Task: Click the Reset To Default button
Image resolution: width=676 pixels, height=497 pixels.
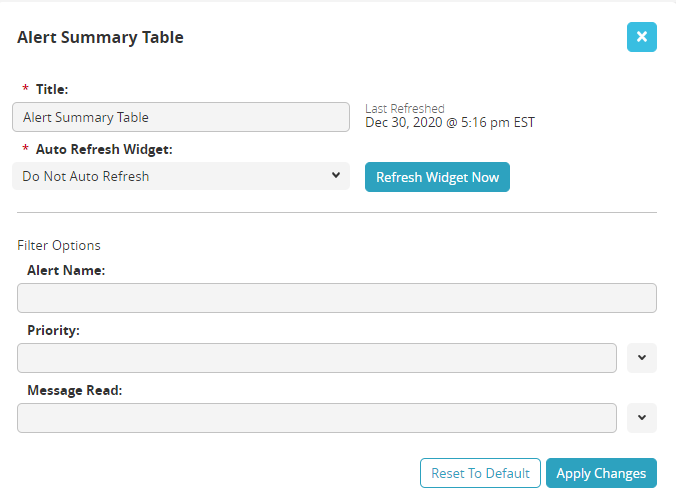Action: (480, 473)
